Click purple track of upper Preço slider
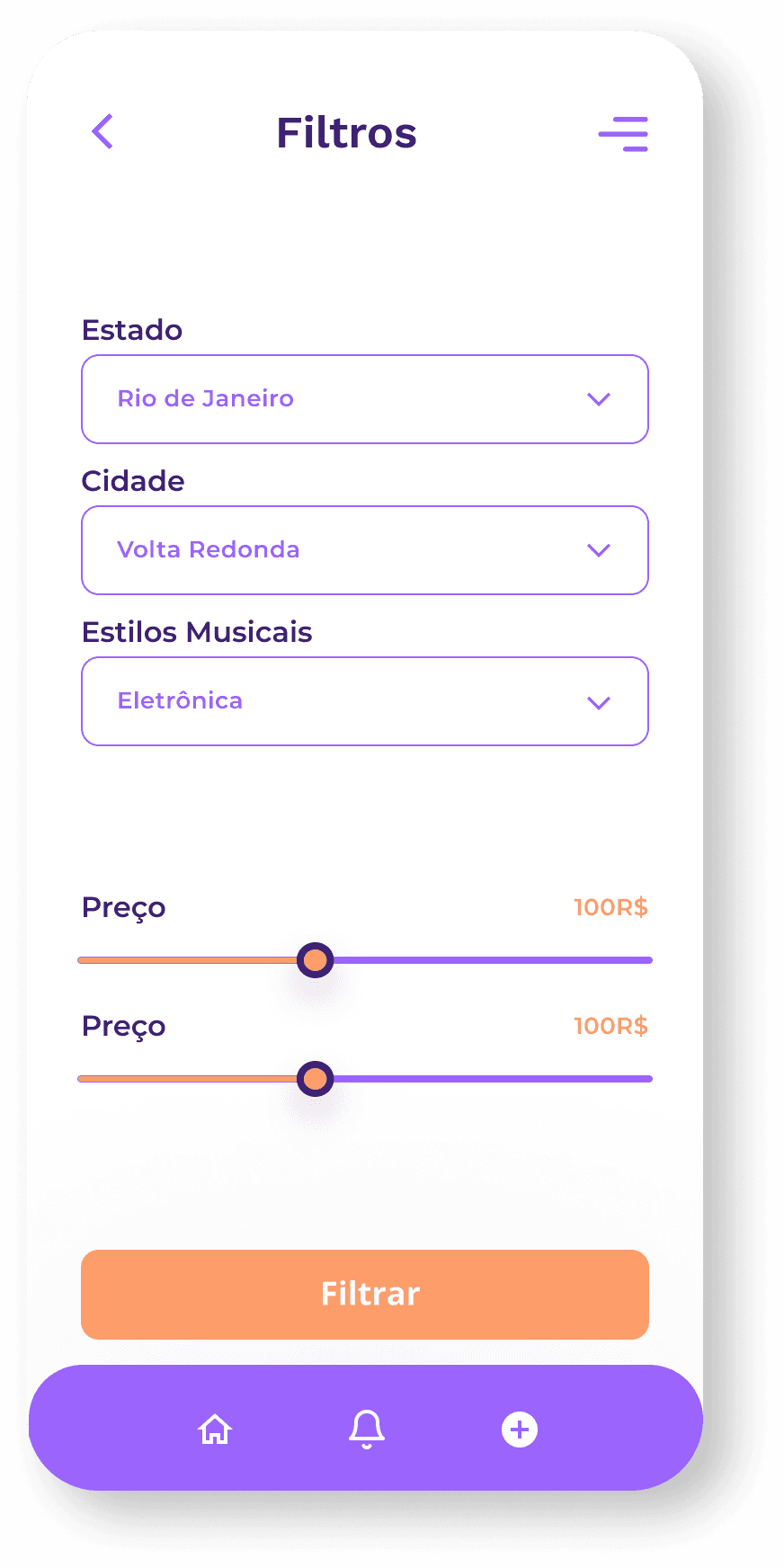 (x=493, y=960)
